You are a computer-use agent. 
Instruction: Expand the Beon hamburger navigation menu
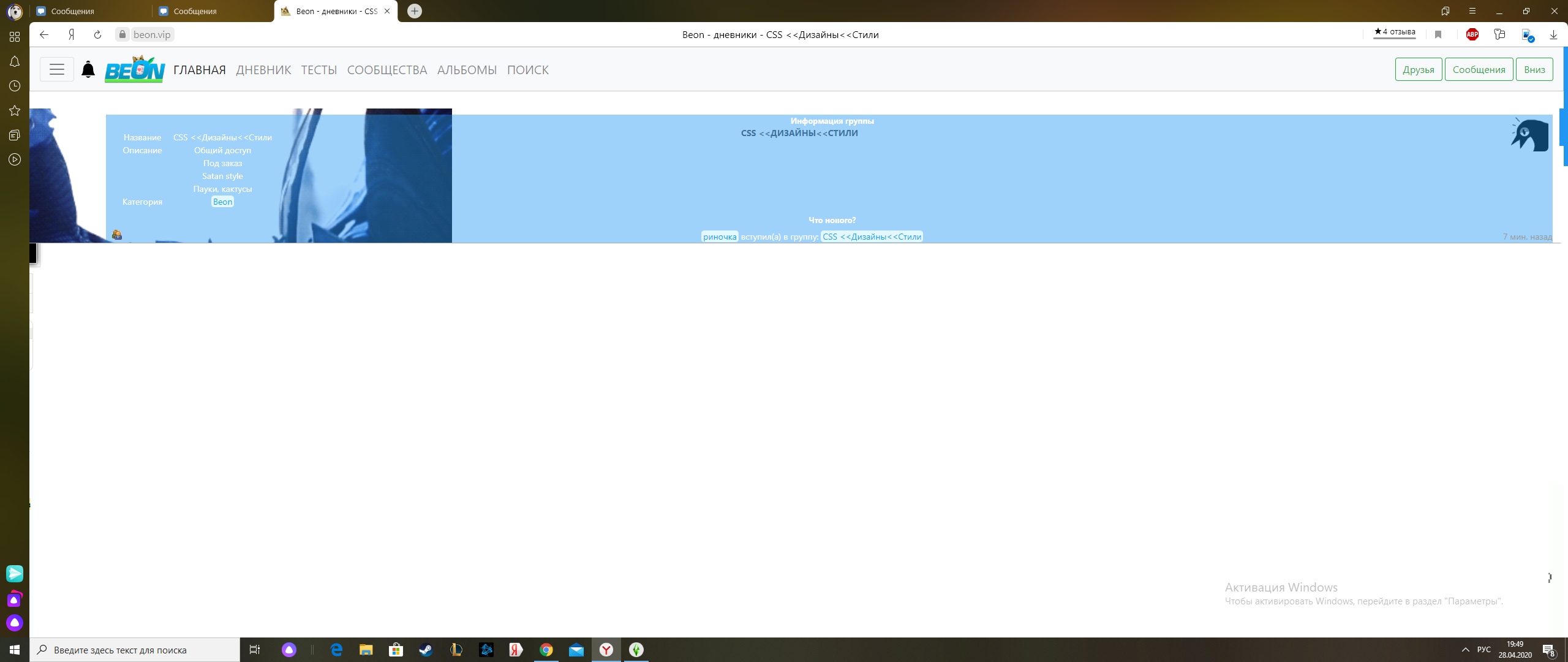tap(57, 69)
